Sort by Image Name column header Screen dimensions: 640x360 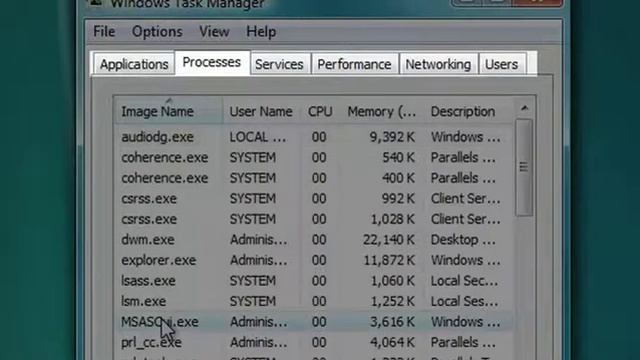[168, 111]
